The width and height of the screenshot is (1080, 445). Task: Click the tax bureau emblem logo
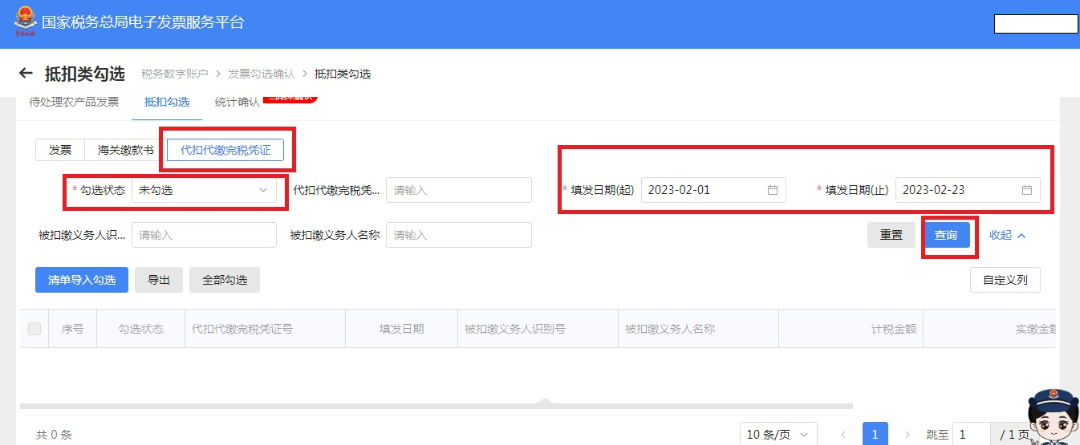click(x=25, y=21)
